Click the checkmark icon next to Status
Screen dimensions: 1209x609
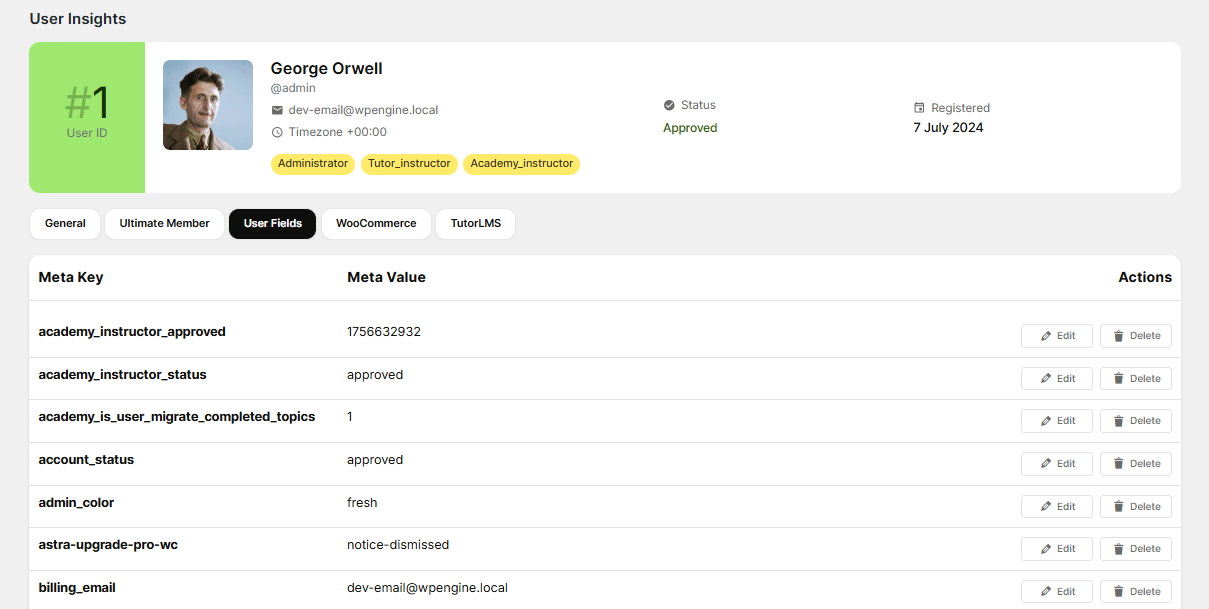pos(669,105)
